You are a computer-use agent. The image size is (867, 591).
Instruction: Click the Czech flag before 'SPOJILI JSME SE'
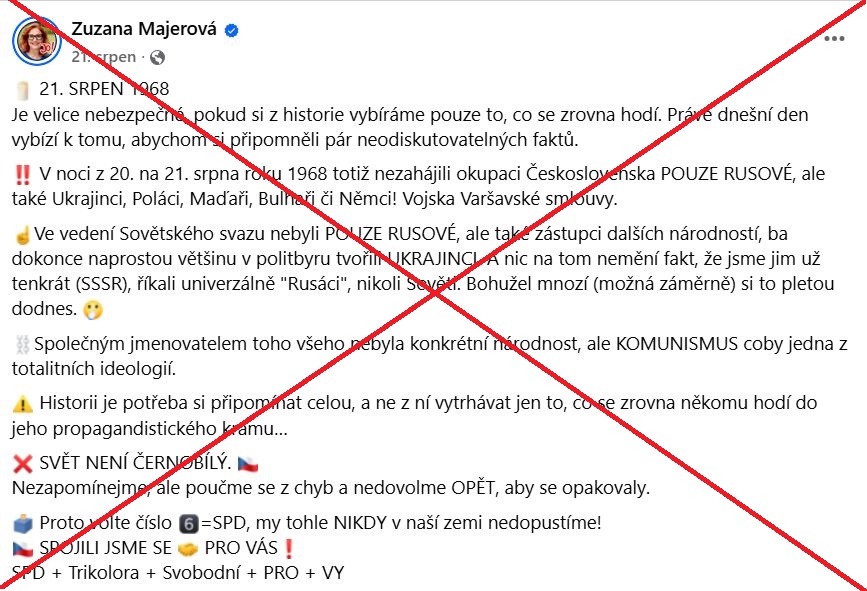pyautogui.click(x=23, y=548)
